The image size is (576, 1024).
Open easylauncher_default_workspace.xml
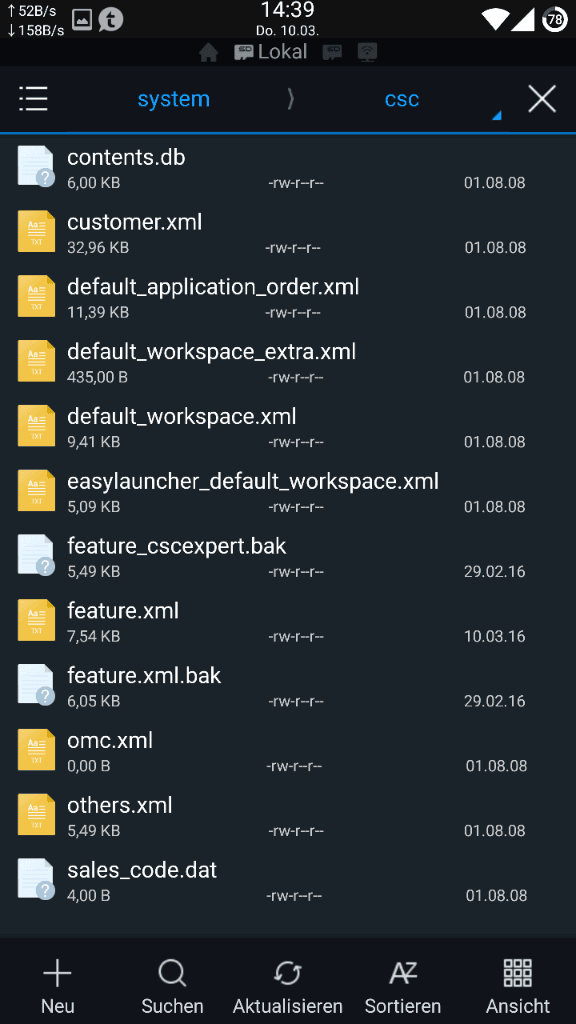pyautogui.click(x=288, y=492)
